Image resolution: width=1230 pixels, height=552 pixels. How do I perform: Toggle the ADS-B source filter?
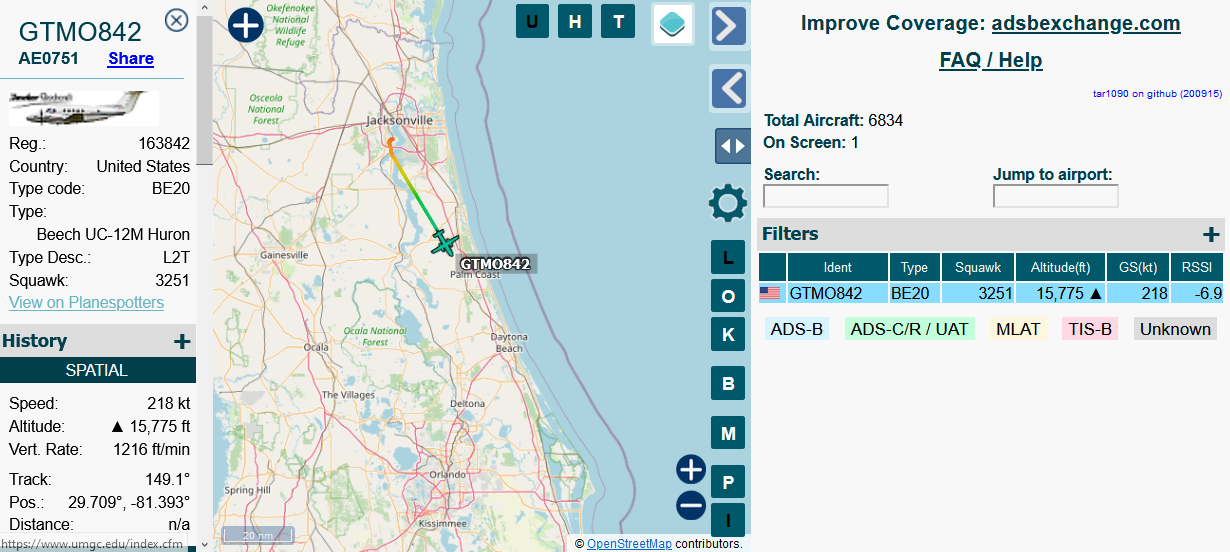click(x=796, y=329)
